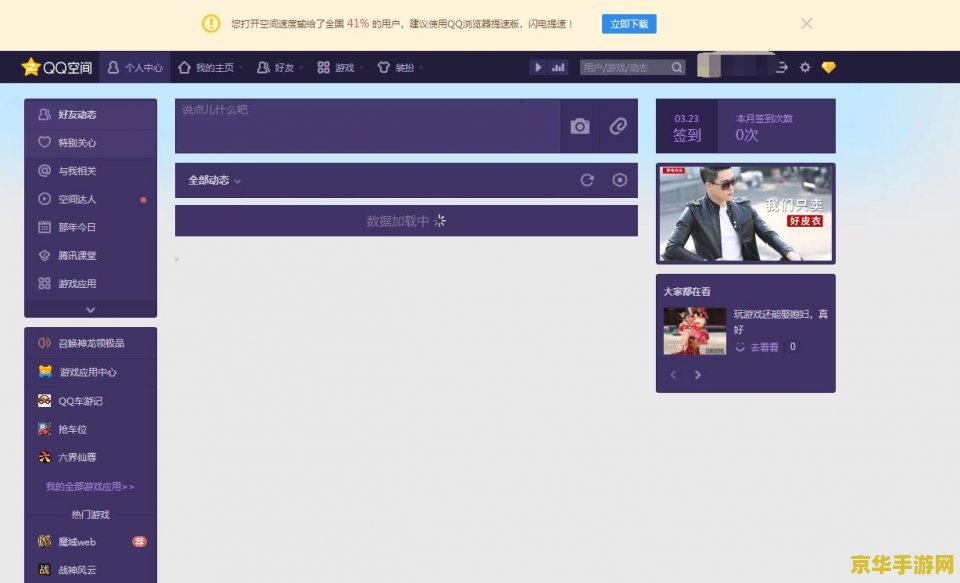Click the blurred user avatar in navbar
This screenshot has height=583, width=960.
pyautogui.click(x=709, y=67)
